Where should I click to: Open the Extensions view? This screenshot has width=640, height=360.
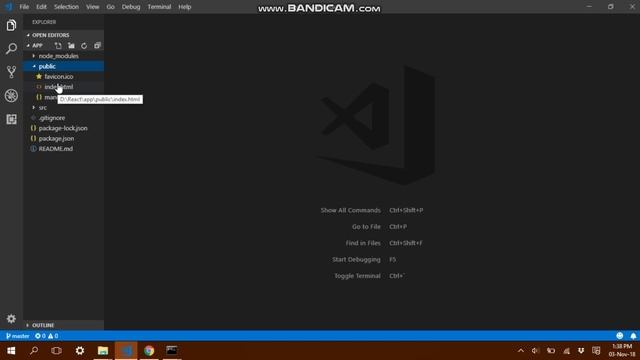tap(11, 119)
